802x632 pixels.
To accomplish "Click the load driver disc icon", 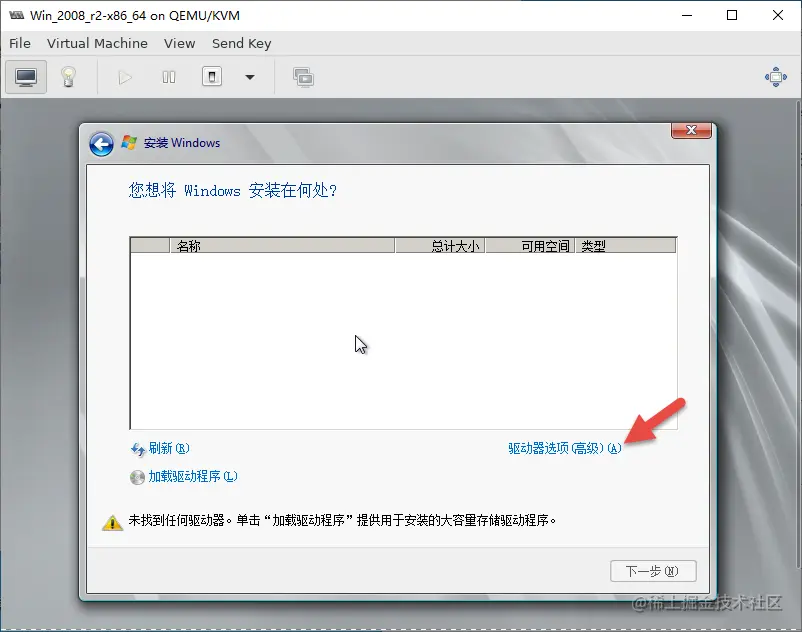I will 137,478.
